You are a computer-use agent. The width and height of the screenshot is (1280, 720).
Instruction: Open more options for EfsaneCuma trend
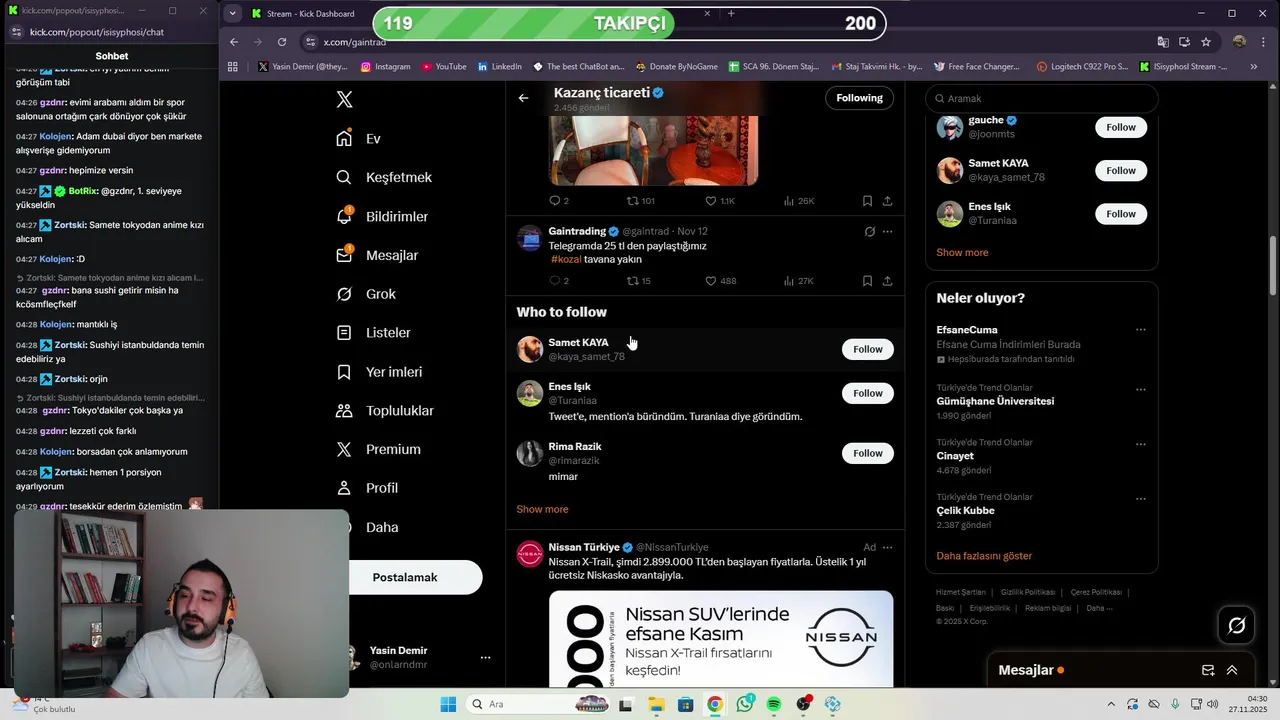coord(1140,330)
